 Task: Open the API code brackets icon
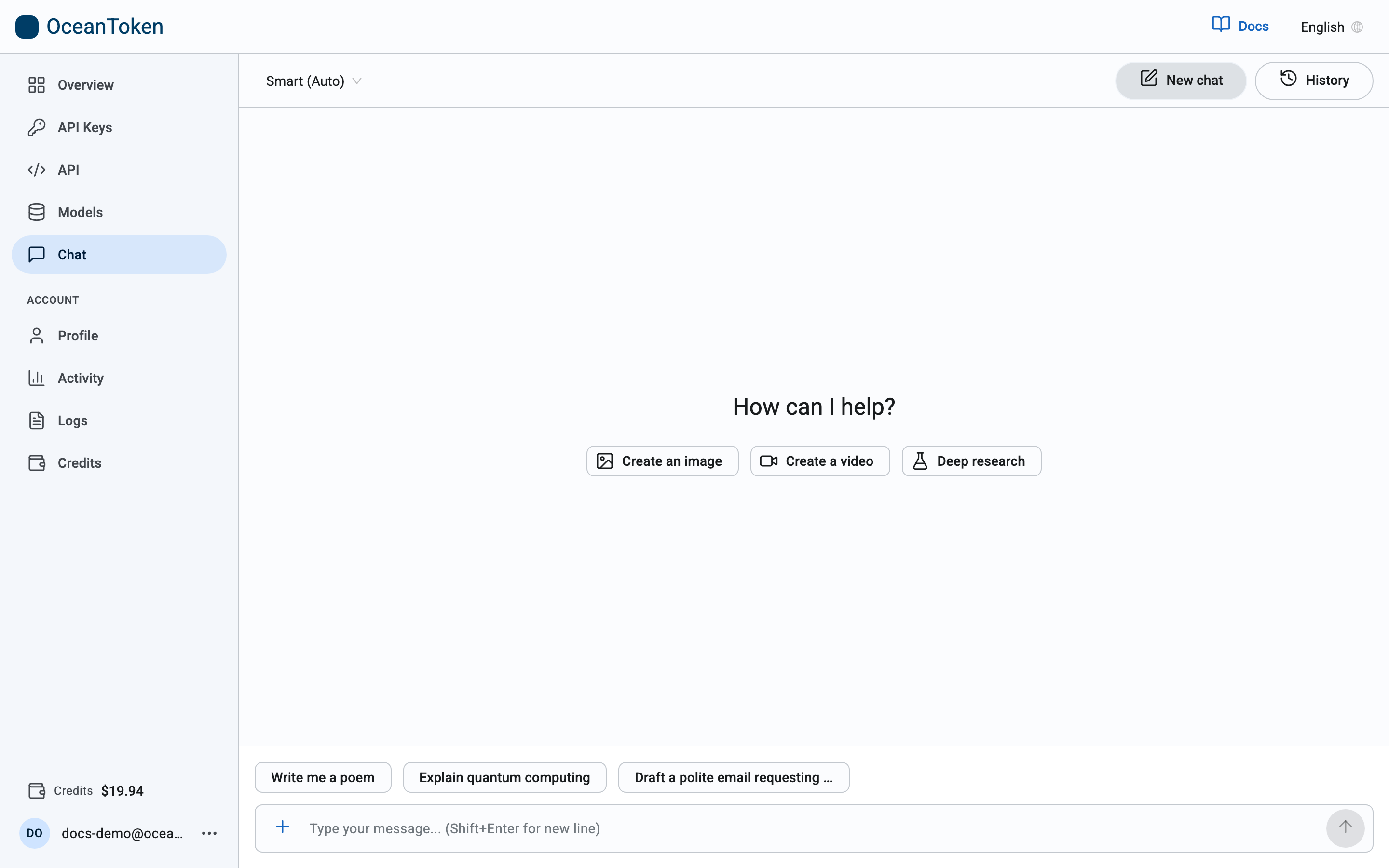(x=37, y=170)
